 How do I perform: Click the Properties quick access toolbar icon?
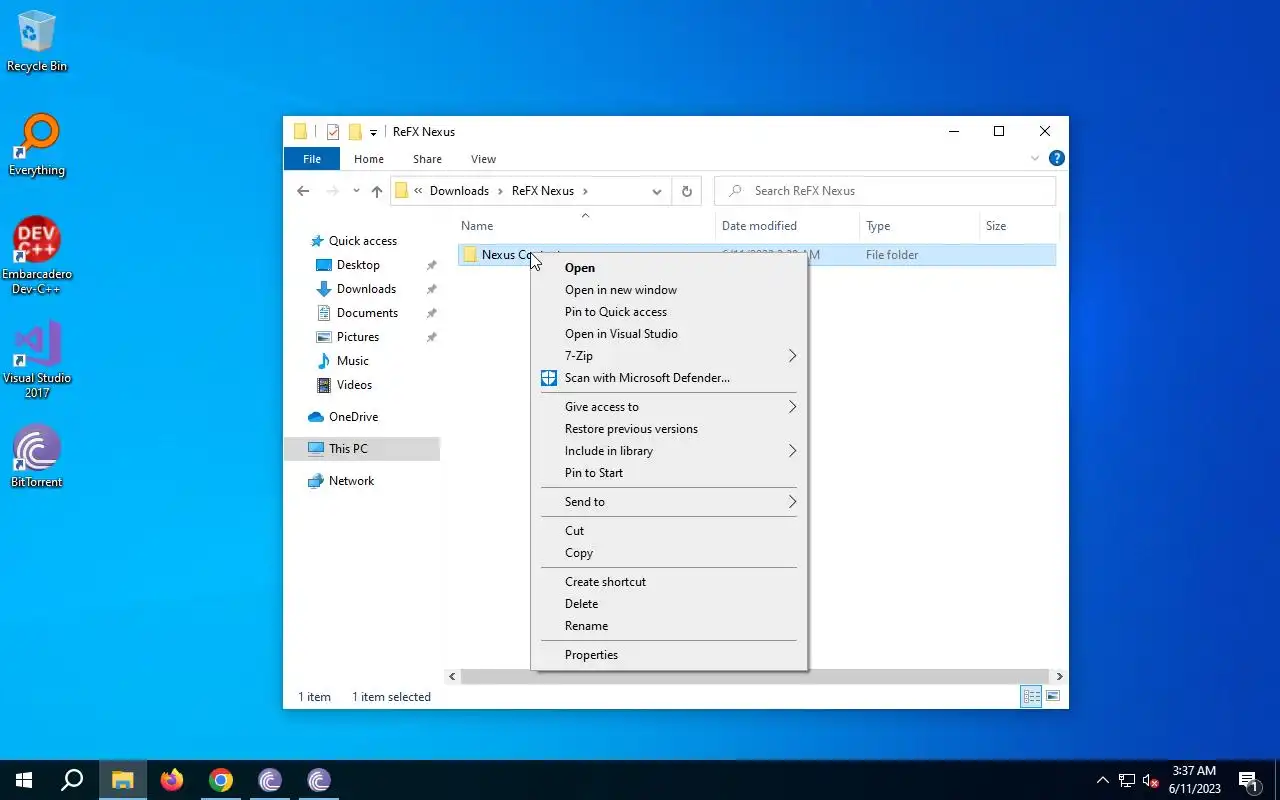click(333, 132)
